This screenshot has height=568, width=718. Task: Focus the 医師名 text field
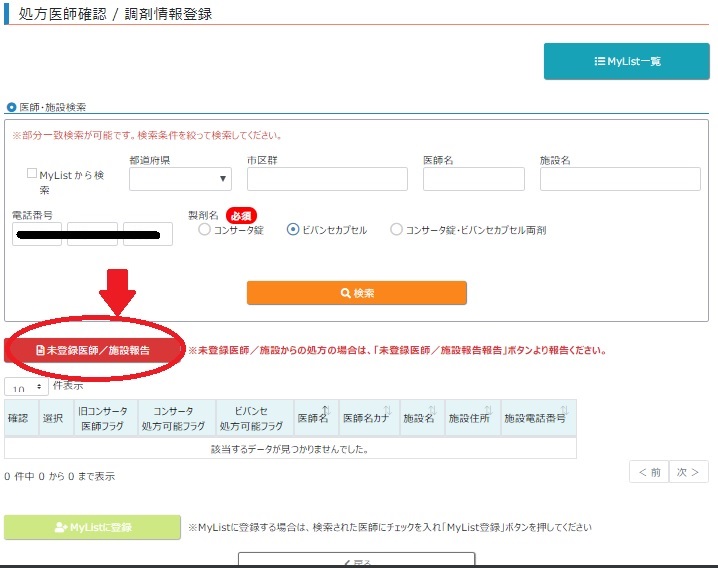coord(473,179)
